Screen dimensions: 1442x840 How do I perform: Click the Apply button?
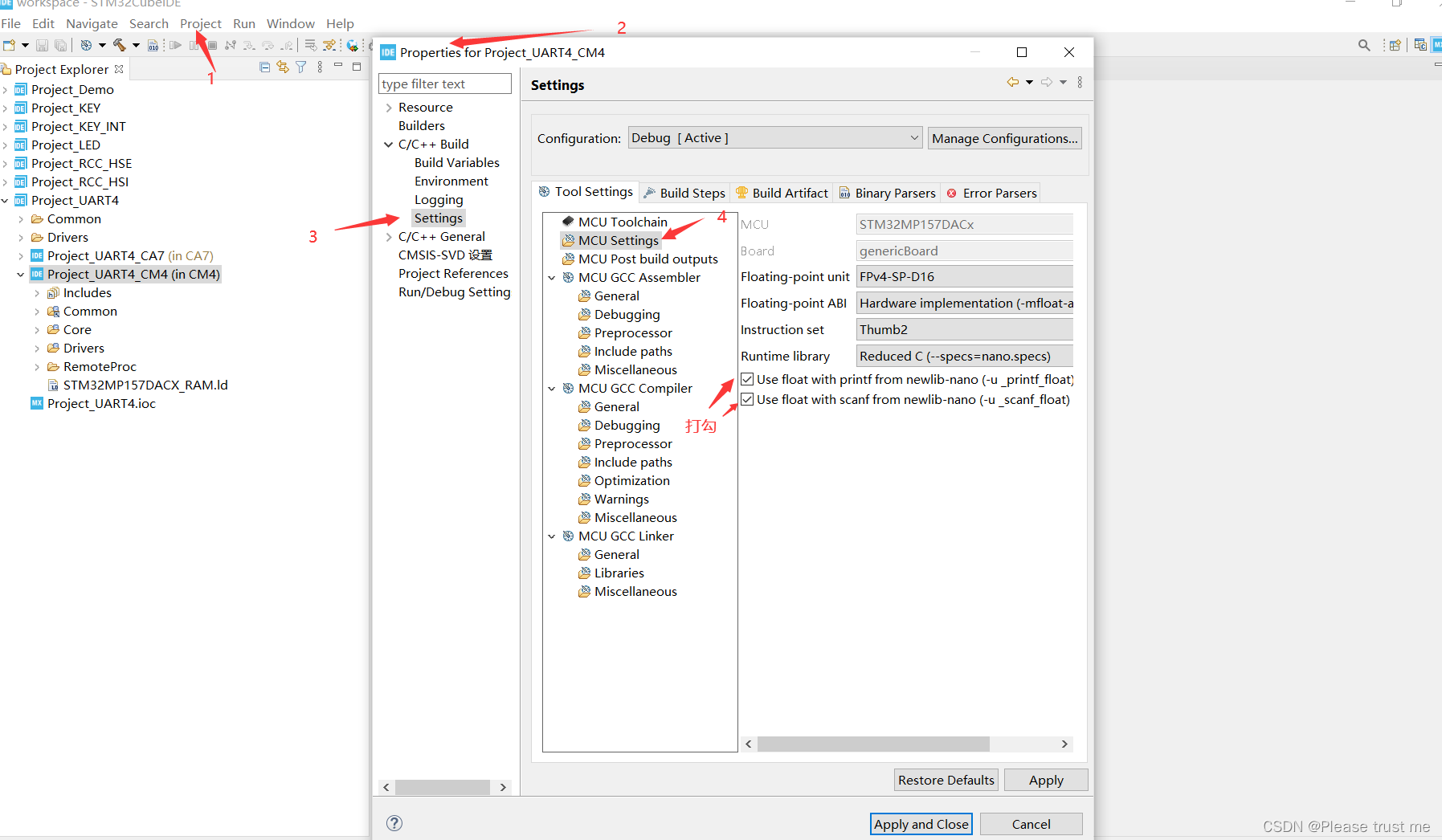[1046, 780]
